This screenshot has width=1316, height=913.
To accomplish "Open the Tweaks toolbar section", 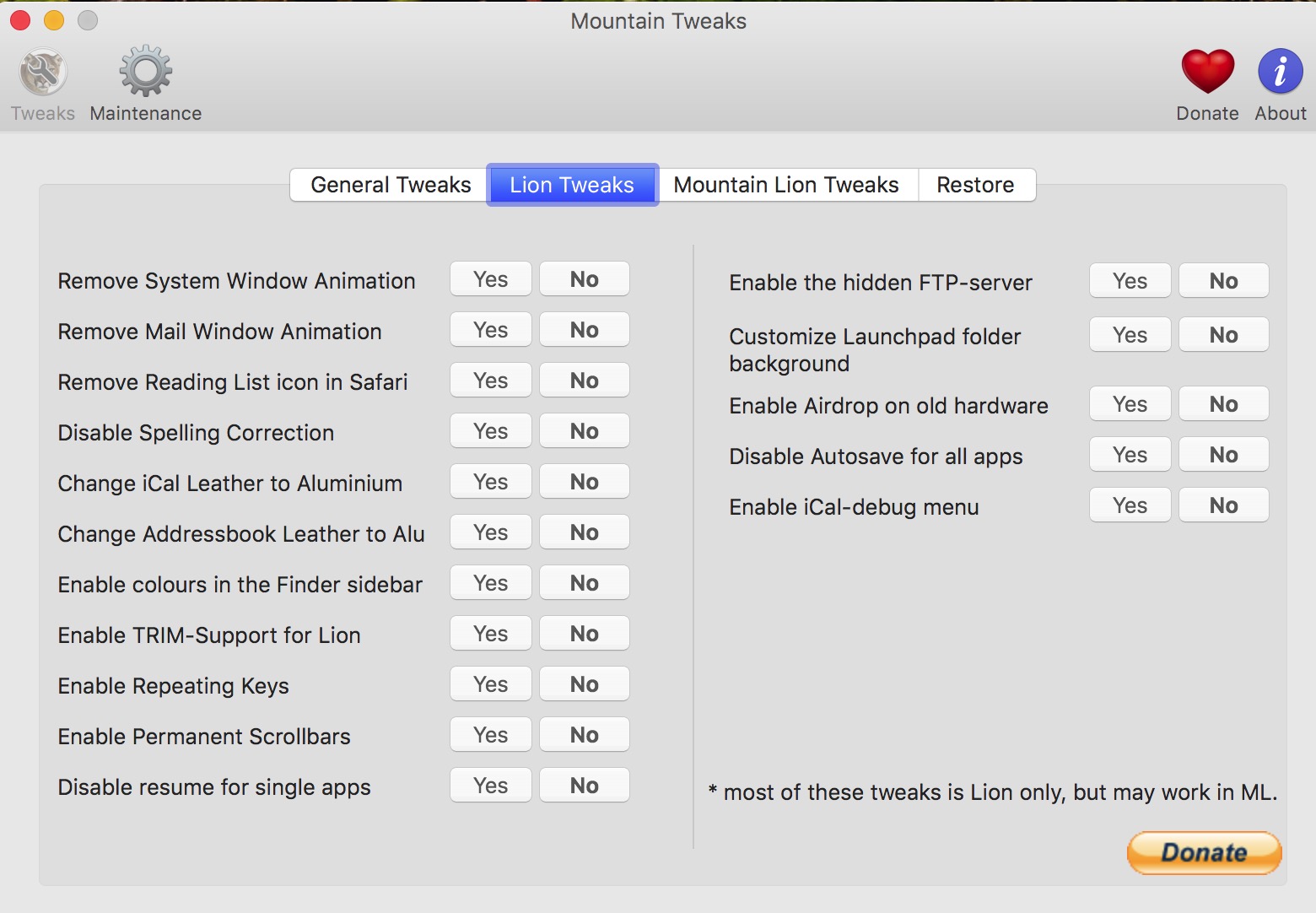I will [43, 84].
